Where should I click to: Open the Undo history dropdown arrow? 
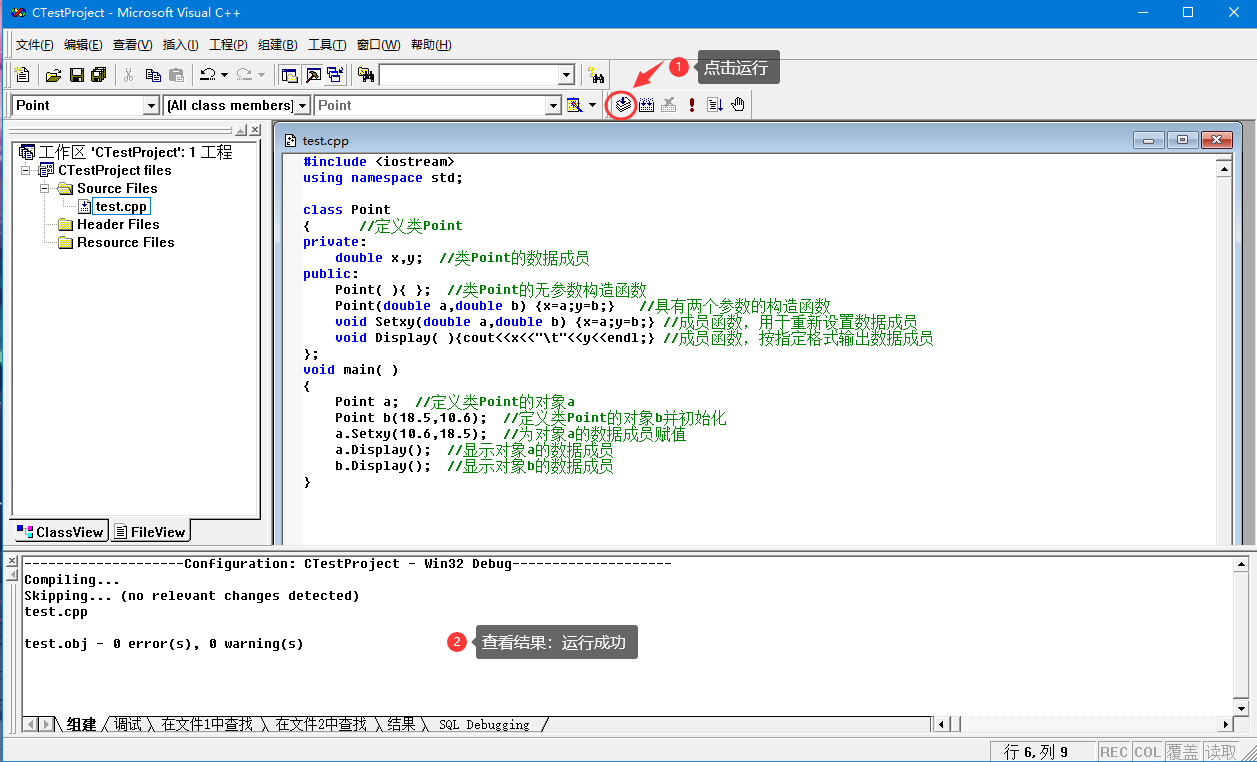coord(224,75)
